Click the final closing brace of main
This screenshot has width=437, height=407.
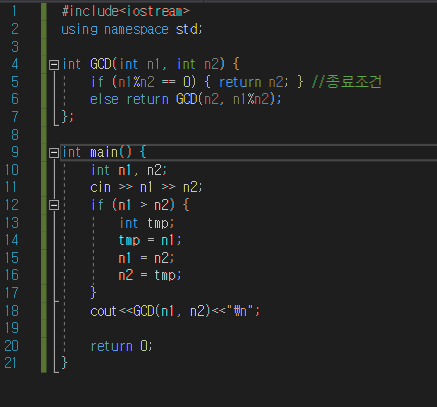tap(64, 363)
